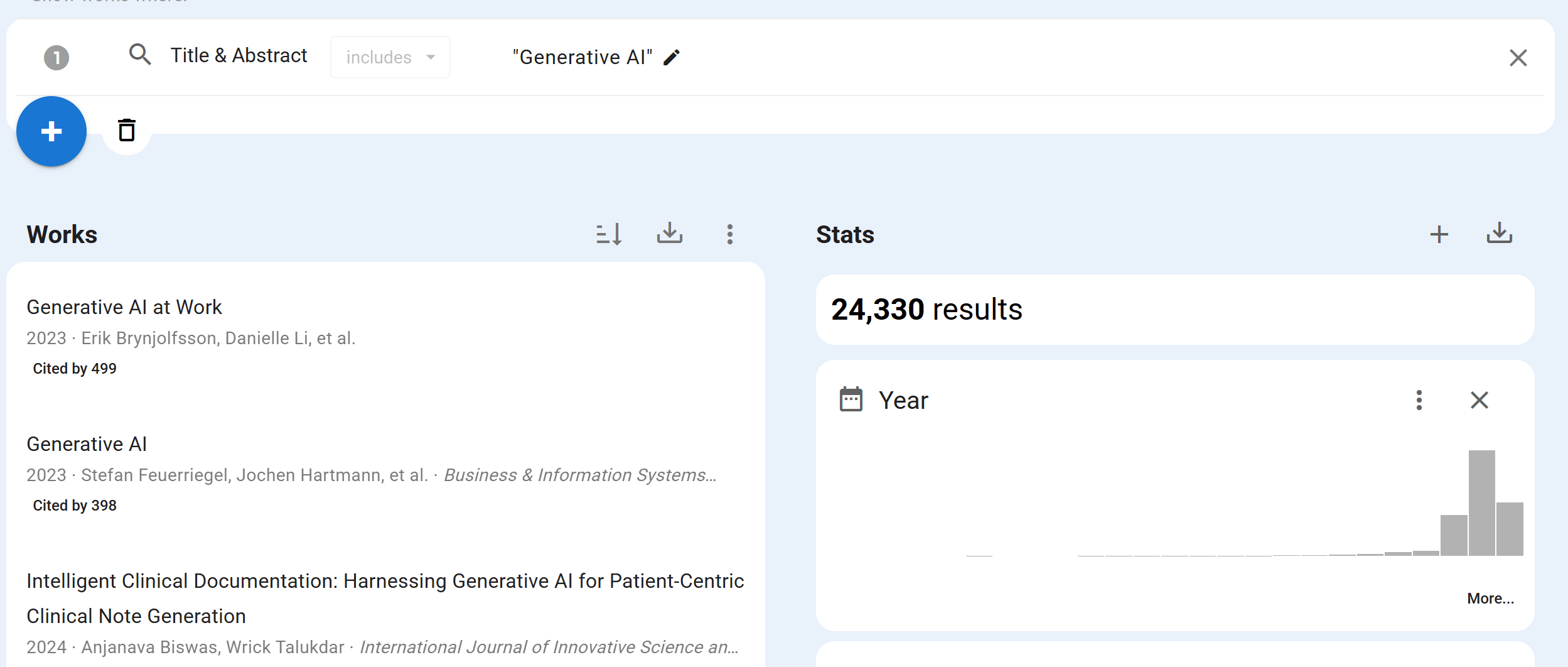Click the tallest bar in Year histogram
1568x667 pixels.
click(1481, 502)
